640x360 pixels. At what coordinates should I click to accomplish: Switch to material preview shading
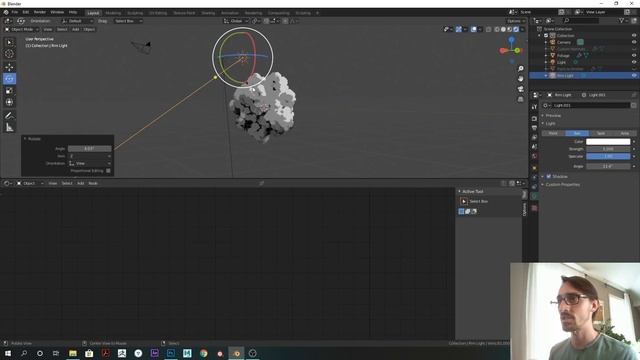pyautogui.click(x=510, y=29)
